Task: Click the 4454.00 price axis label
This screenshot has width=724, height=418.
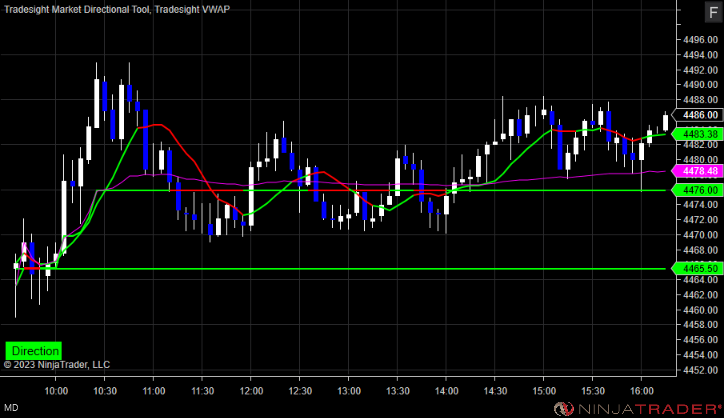Action: coord(700,355)
